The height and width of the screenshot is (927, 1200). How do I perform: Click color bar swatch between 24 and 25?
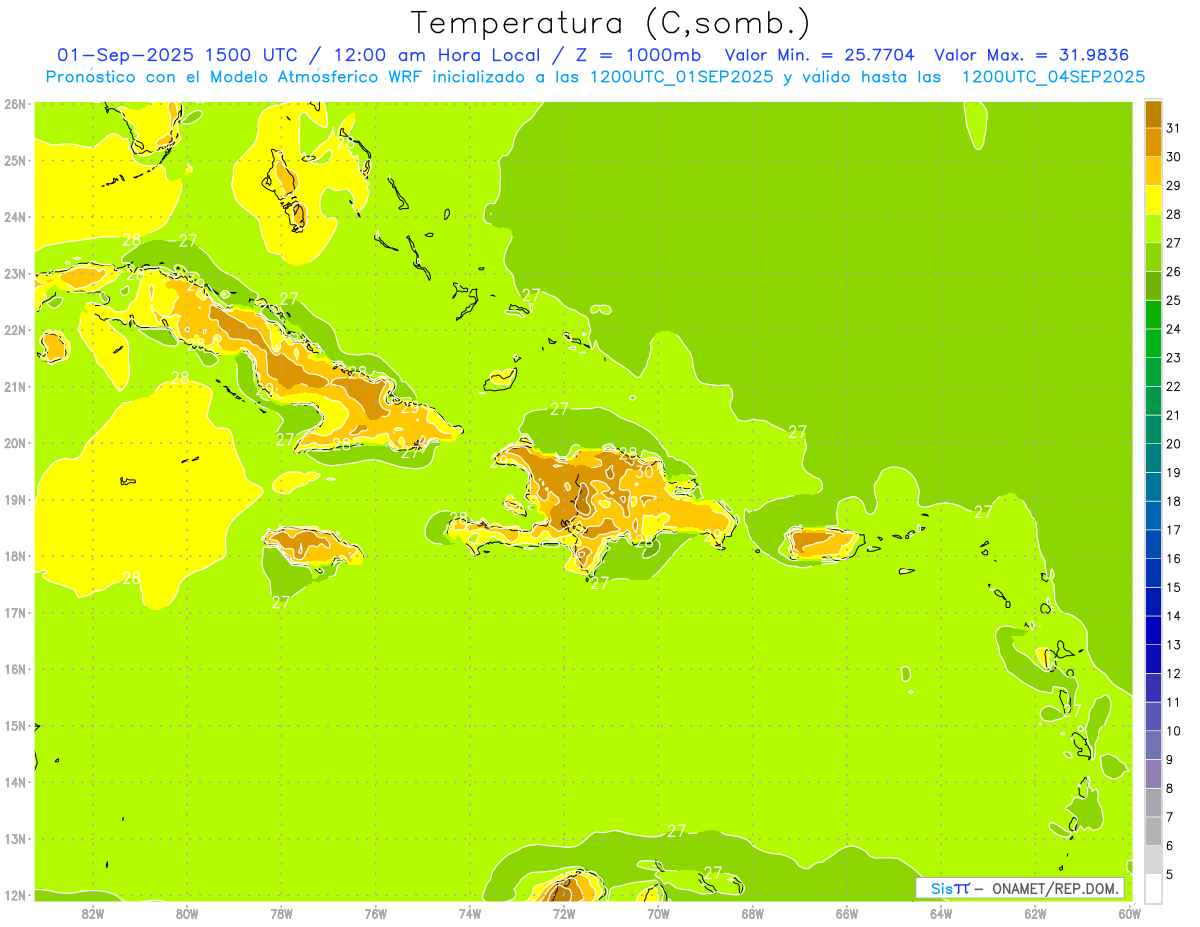click(1153, 315)
